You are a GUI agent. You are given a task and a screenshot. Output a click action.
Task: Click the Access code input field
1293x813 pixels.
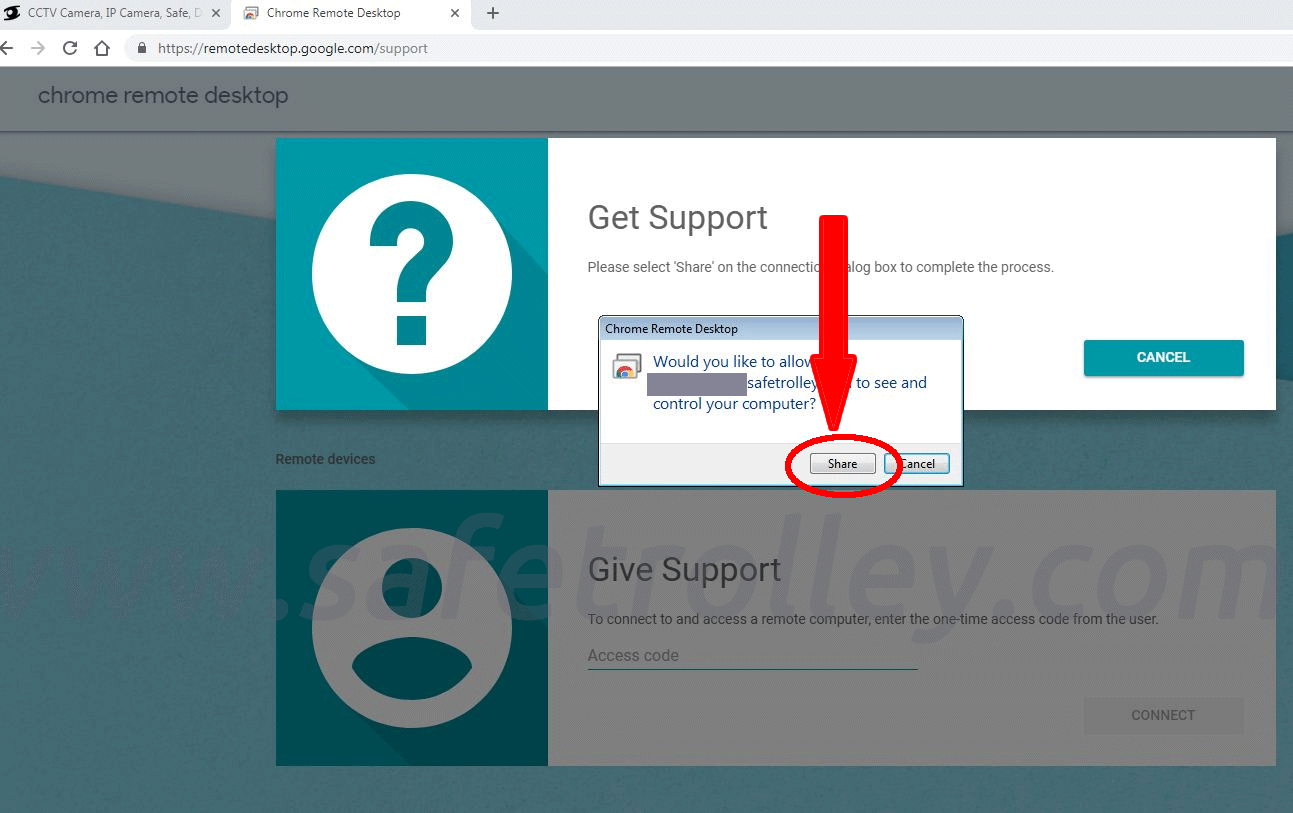(752, 656)
